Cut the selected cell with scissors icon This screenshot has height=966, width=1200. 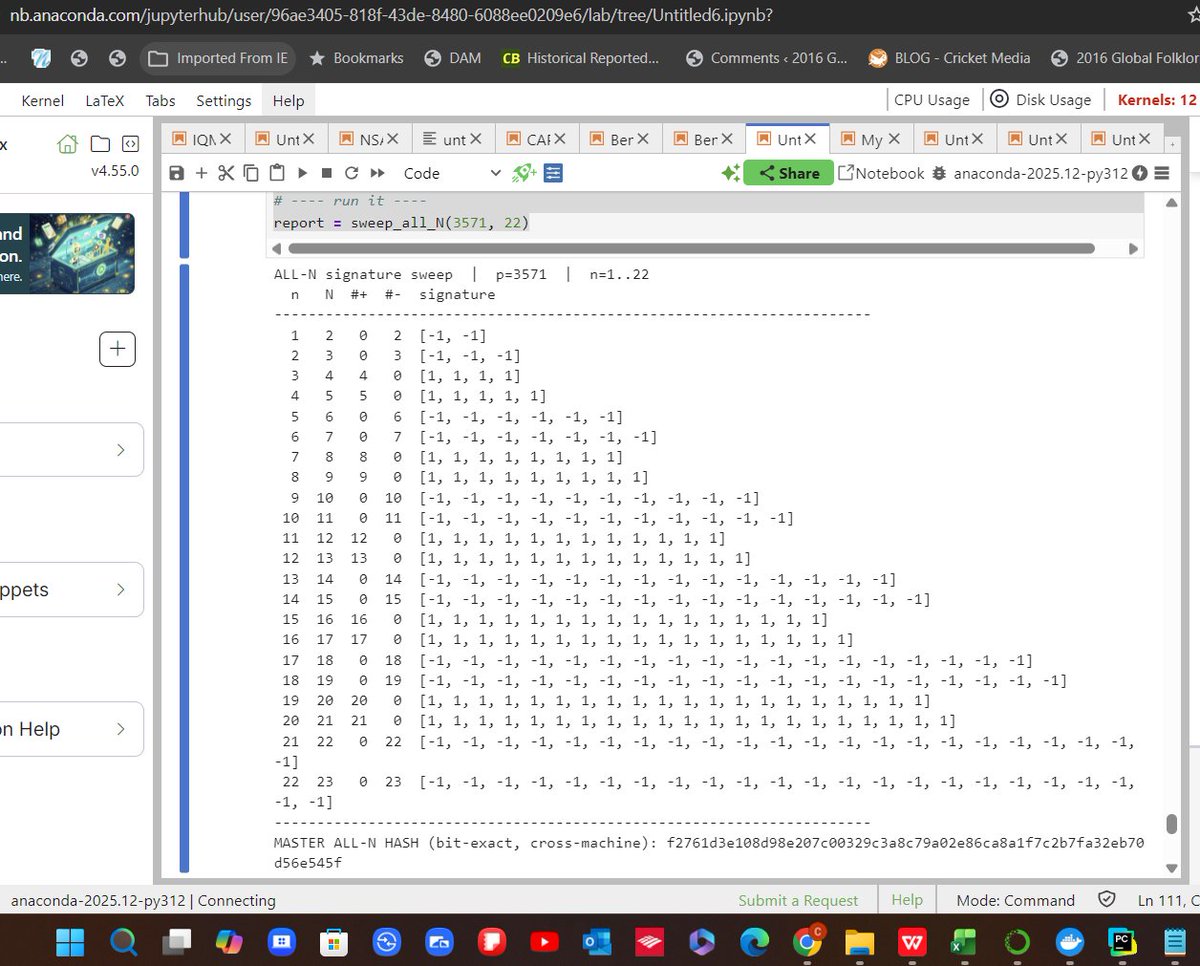click(226, 173)
